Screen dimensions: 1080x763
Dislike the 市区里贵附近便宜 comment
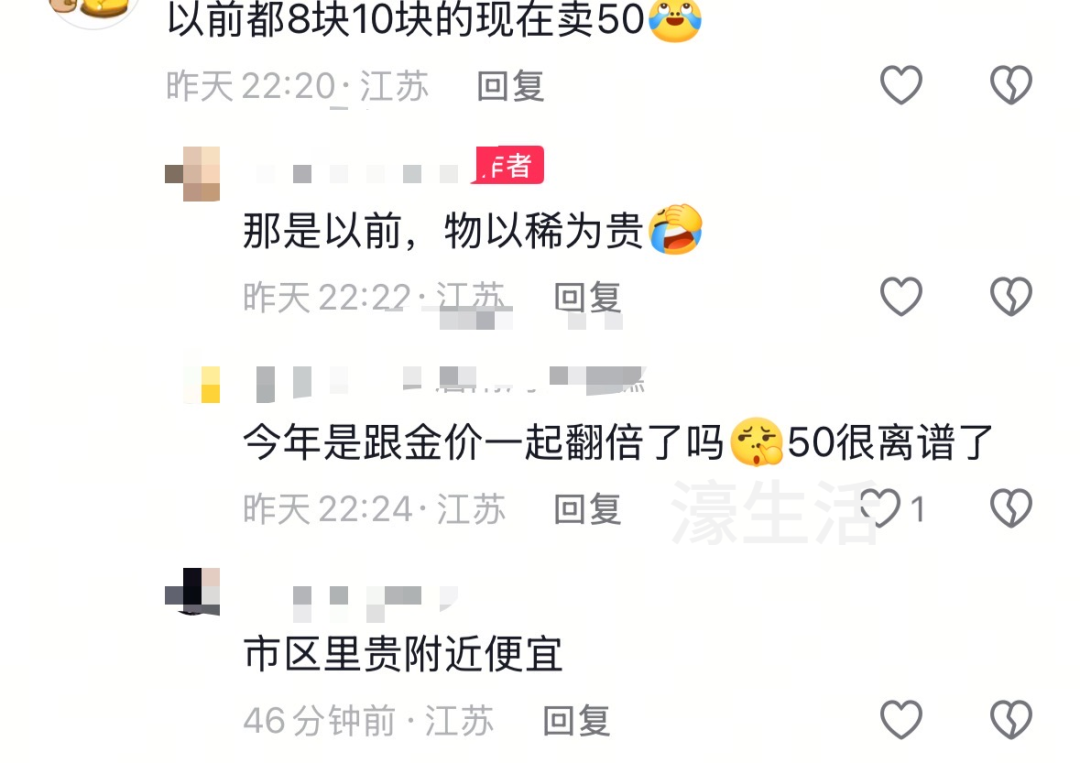1011,720
